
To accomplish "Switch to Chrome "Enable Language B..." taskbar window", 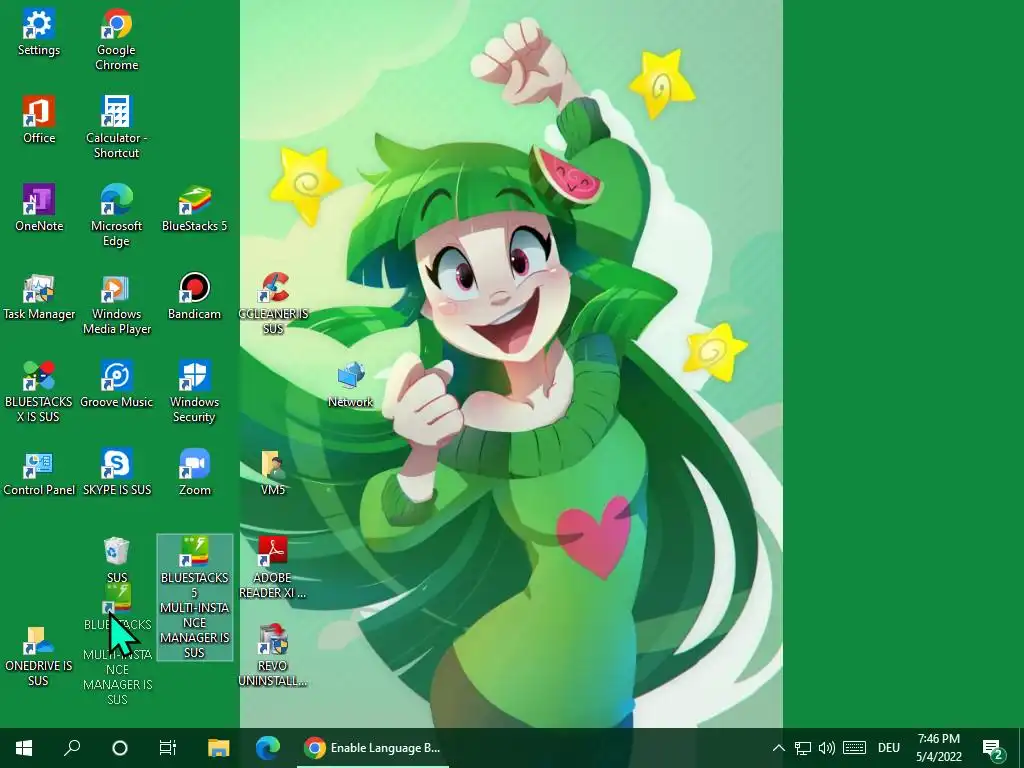I will point(373,748).
